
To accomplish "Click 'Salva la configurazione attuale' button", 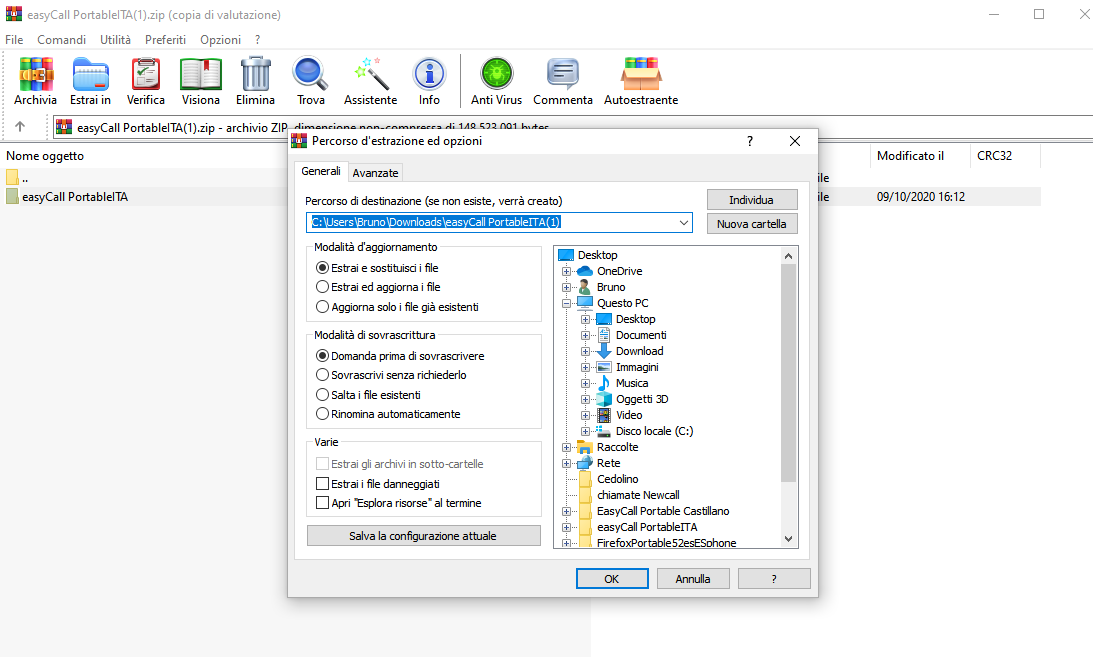I will click(x=423, y=536).
